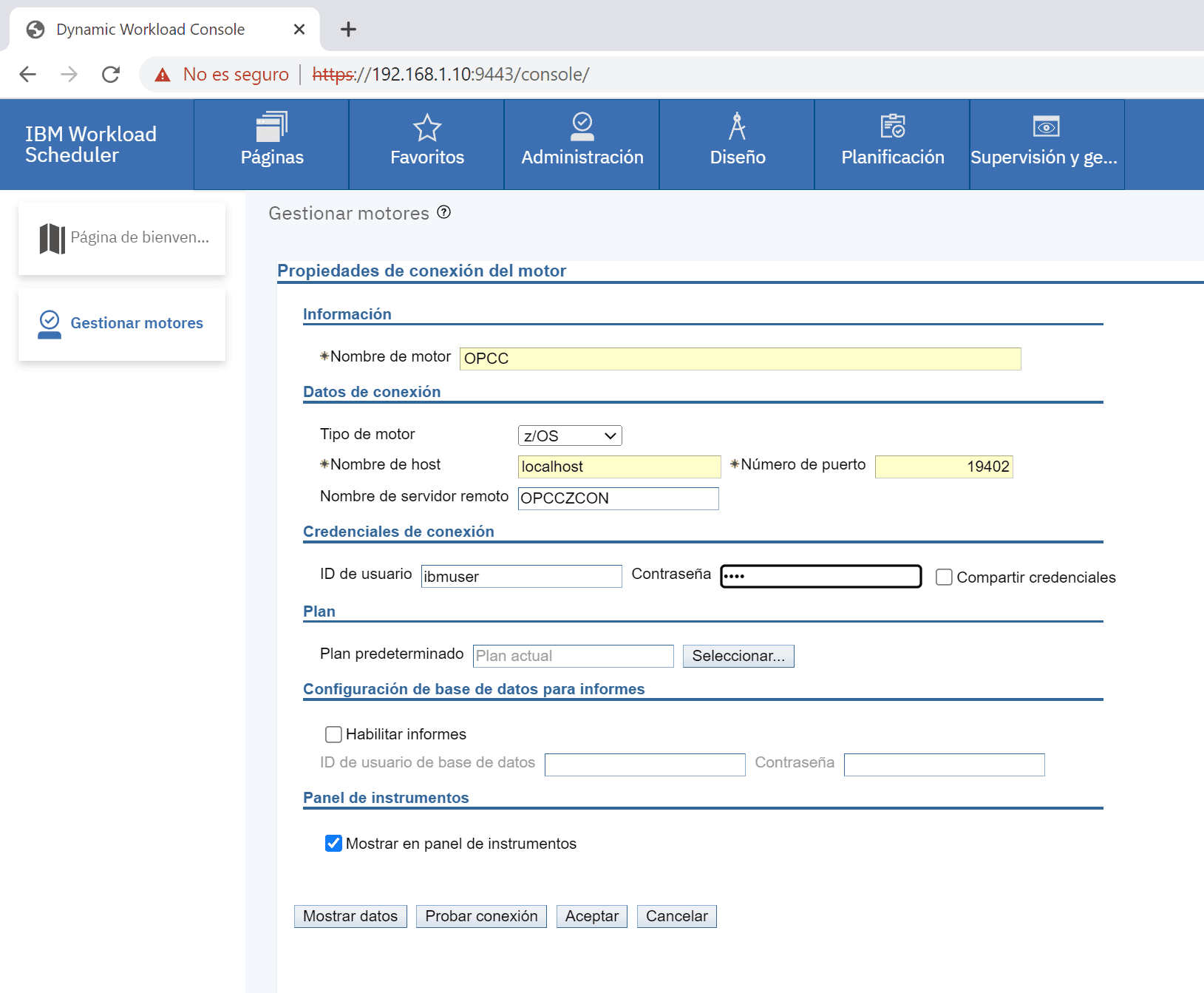
Task: Click the ID de usuario de base de datos field
Action: coord(645,765)
